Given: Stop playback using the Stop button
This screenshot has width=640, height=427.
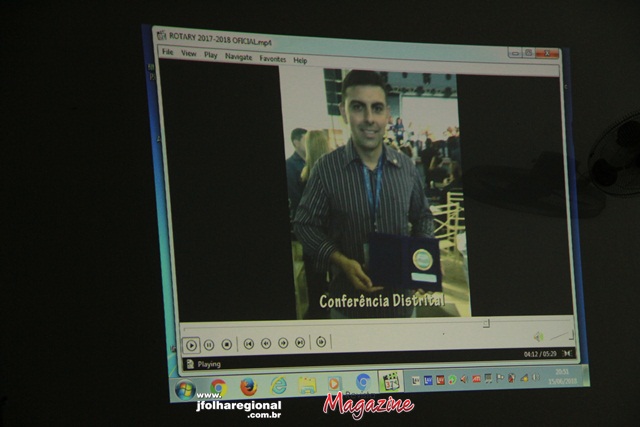Looking at the screenshot, I should pyautogui.click(x=227, y=345).
